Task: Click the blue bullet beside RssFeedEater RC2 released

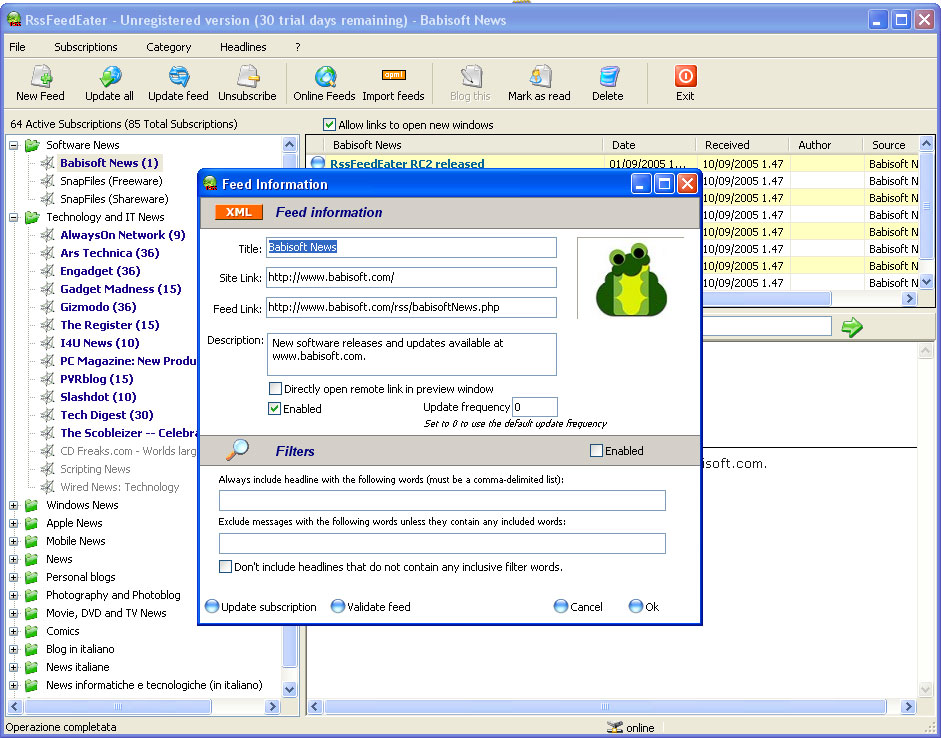Action: [x=318, y=163]
